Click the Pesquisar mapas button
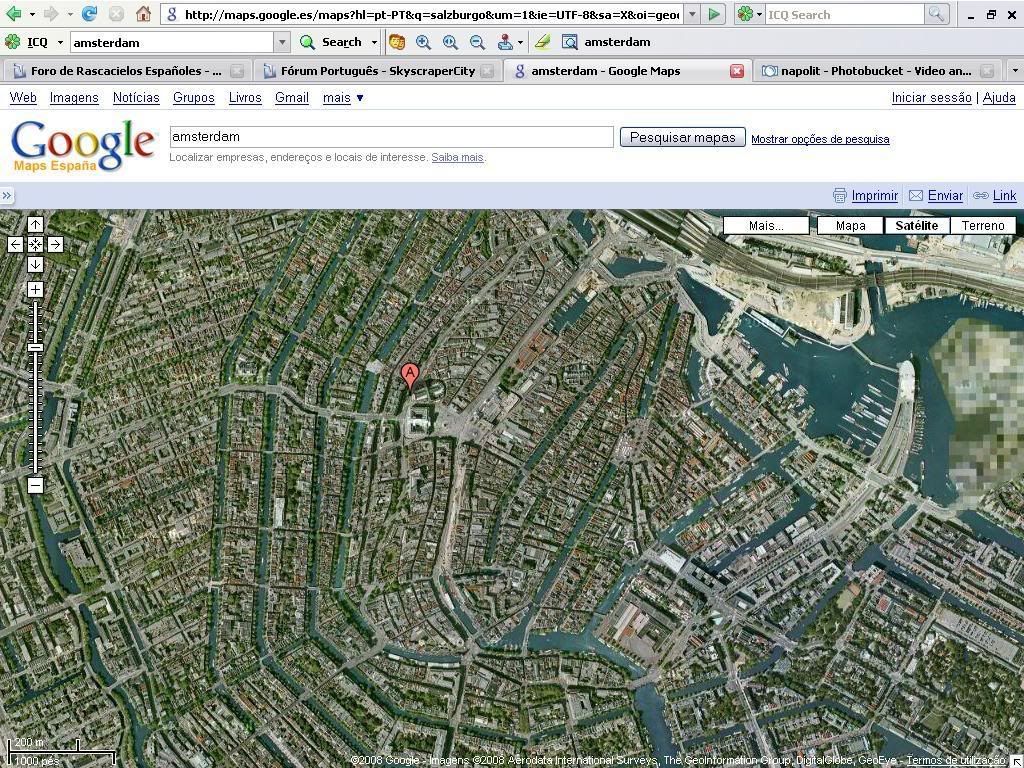Screen dimensions: 1024x768 coord(682,138)
